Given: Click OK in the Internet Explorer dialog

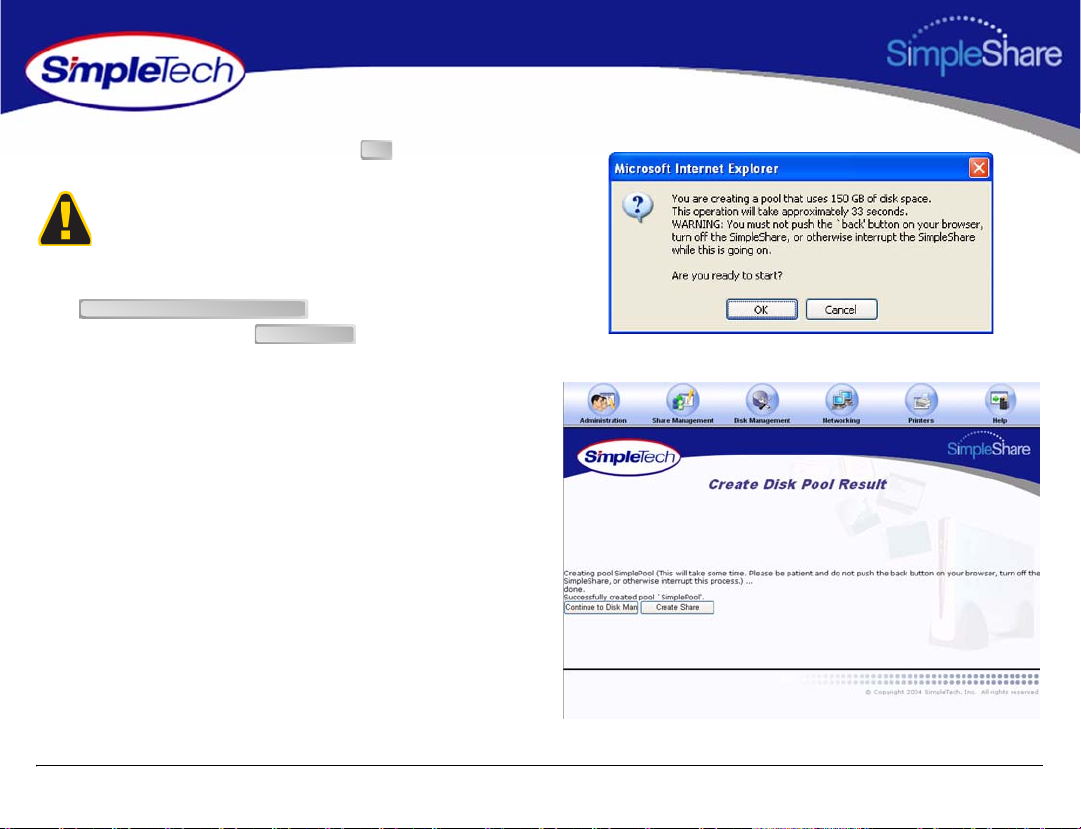Looking at the screenshot, I should 761,310.
